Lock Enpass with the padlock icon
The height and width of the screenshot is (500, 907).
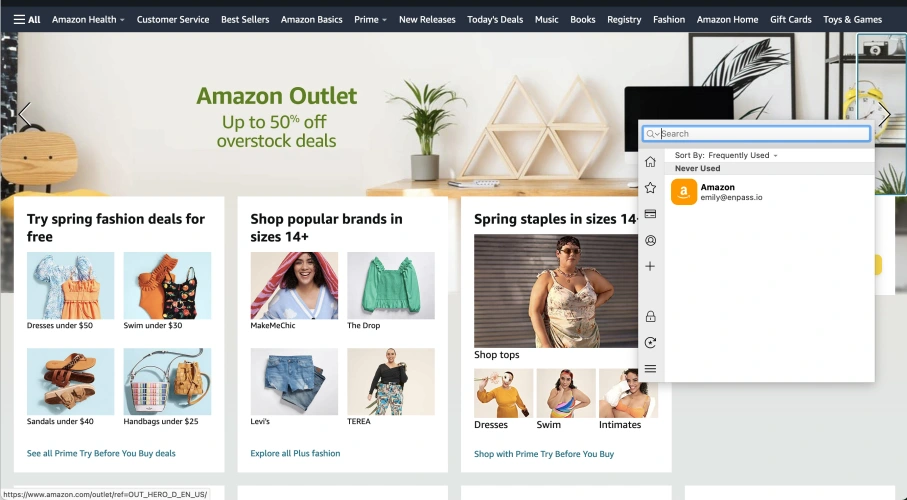[650, 317]
